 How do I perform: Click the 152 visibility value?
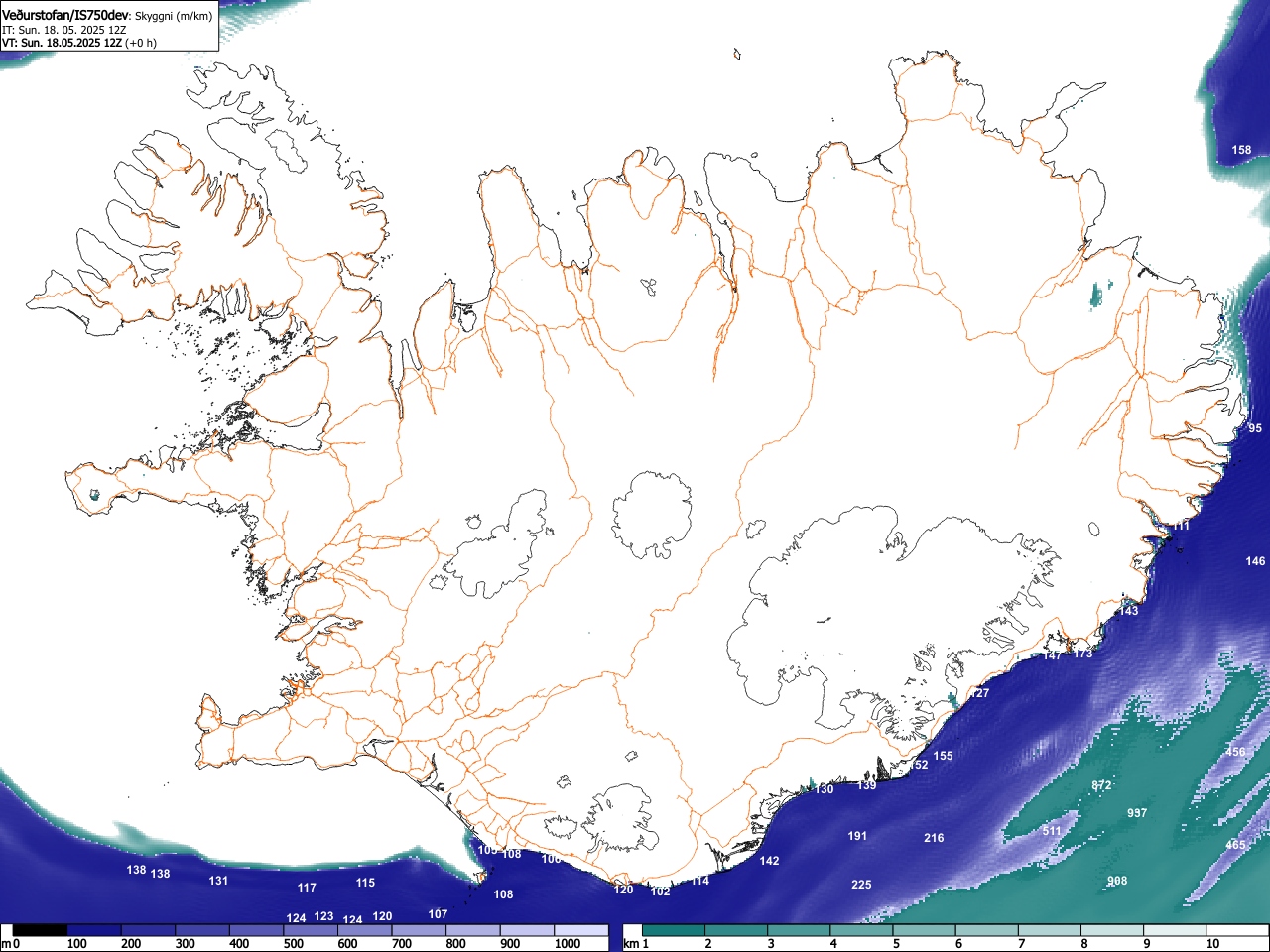click(x=919, y=765)
